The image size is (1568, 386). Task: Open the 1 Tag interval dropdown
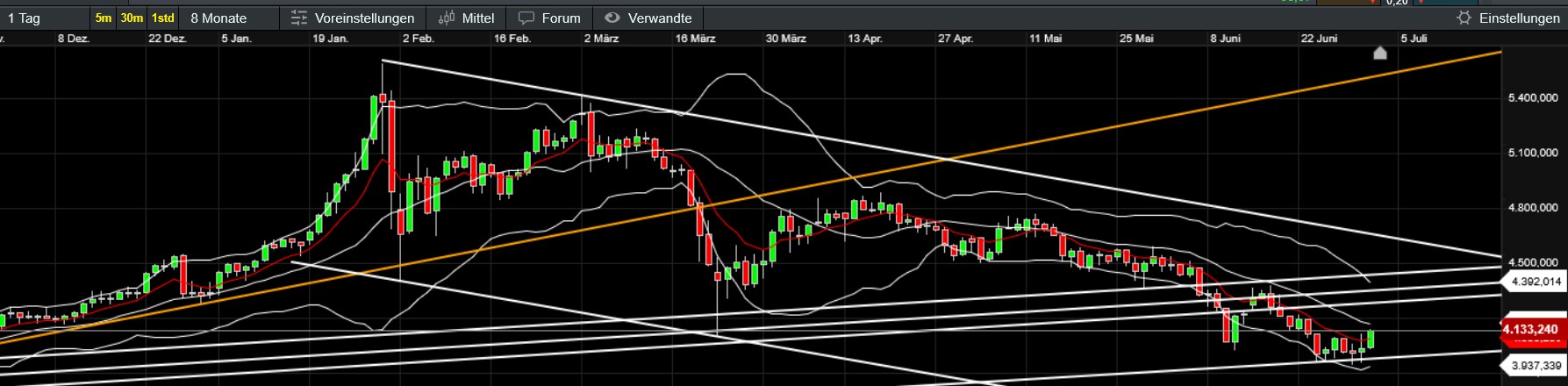(44, 18)
